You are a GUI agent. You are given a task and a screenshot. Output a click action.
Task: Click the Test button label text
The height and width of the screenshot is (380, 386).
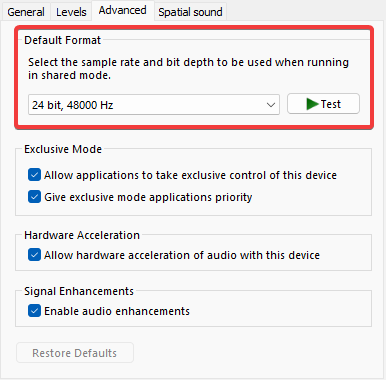click(x=331, y=104)
